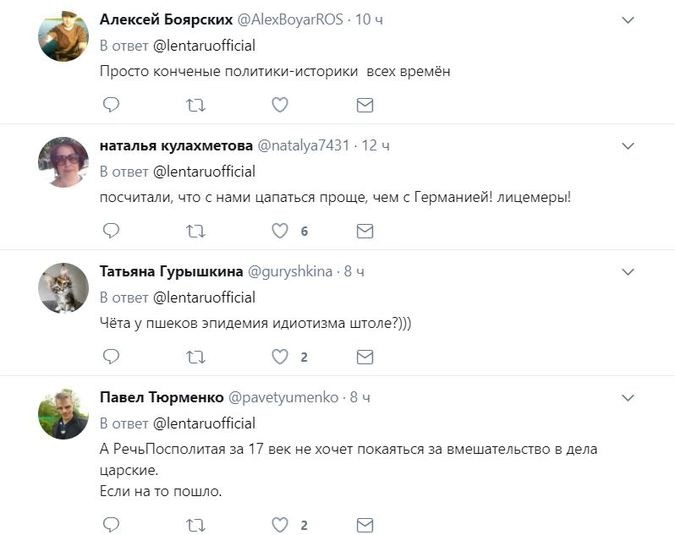
Task: Open dropdown arrow on Павел Тюрменко's tweet
Action: [x=627, y=397]
